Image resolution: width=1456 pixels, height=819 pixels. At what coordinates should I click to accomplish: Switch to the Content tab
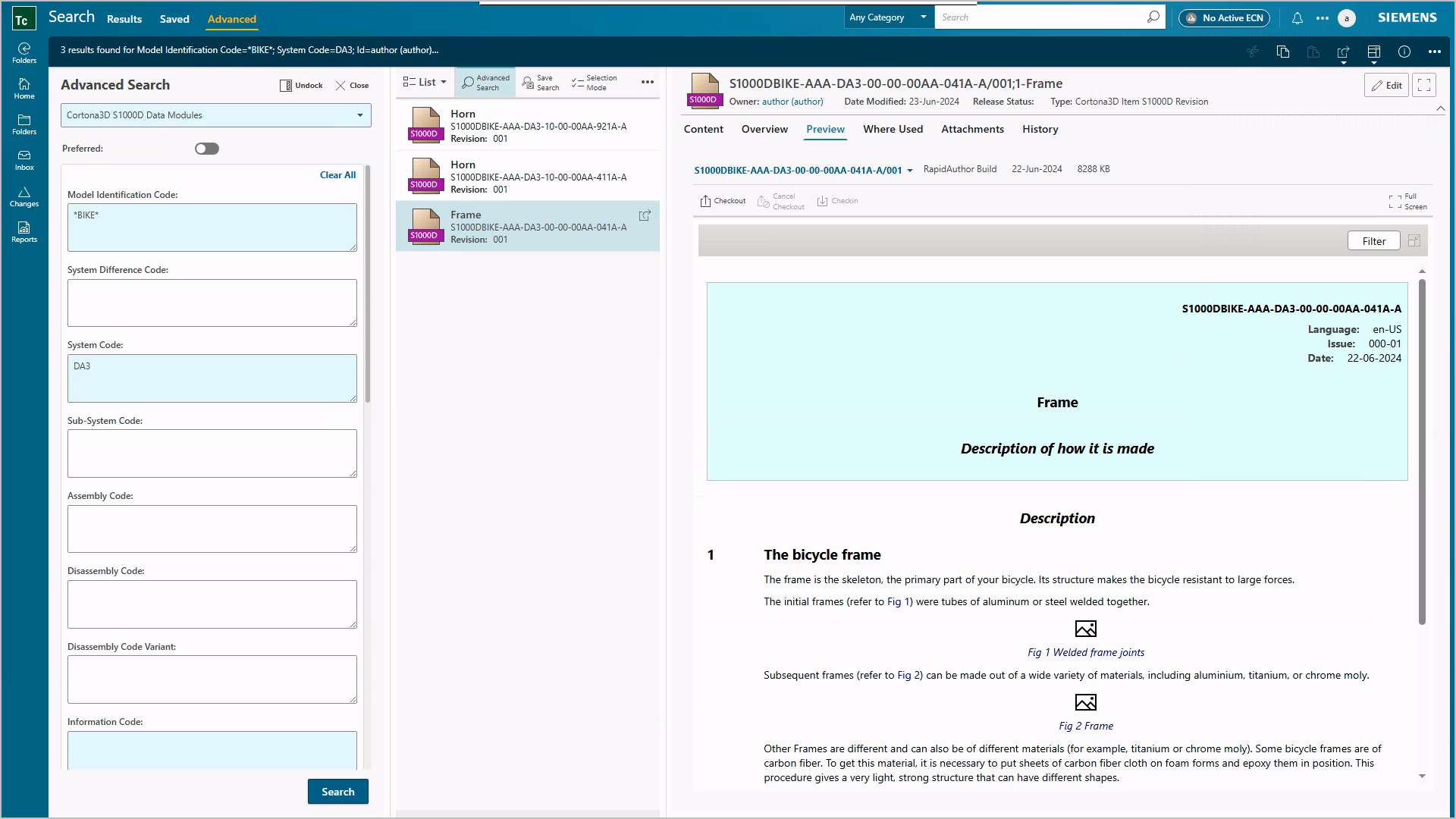click(x=704, y=129)
